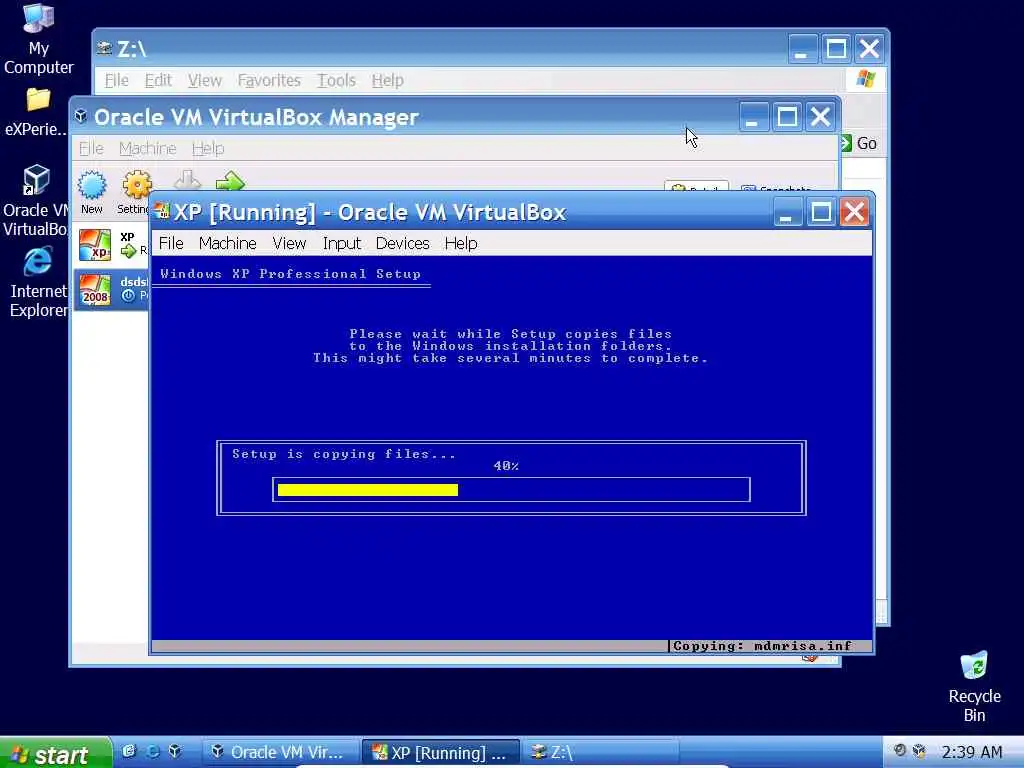Image resolution: width=1024 pixels, height=768 pixels.
Task: Select the XP virtual machine entry
Action: pos(111,245)
